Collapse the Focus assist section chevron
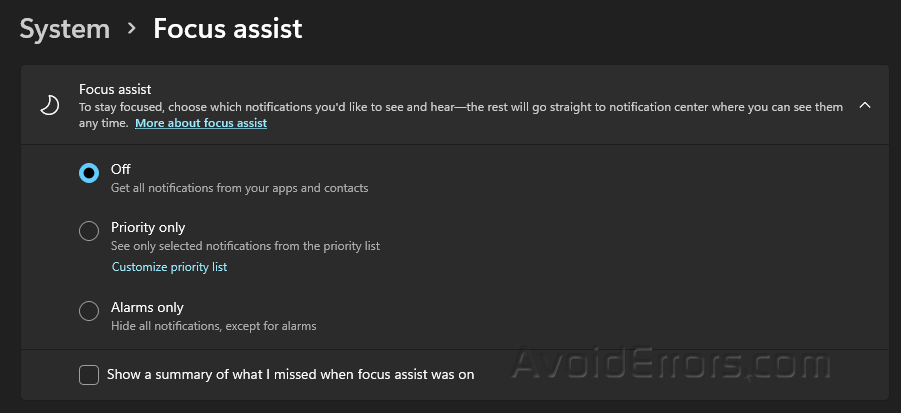Screen dimensions: 901x413 pyautogui.click(x=864, y=105)
